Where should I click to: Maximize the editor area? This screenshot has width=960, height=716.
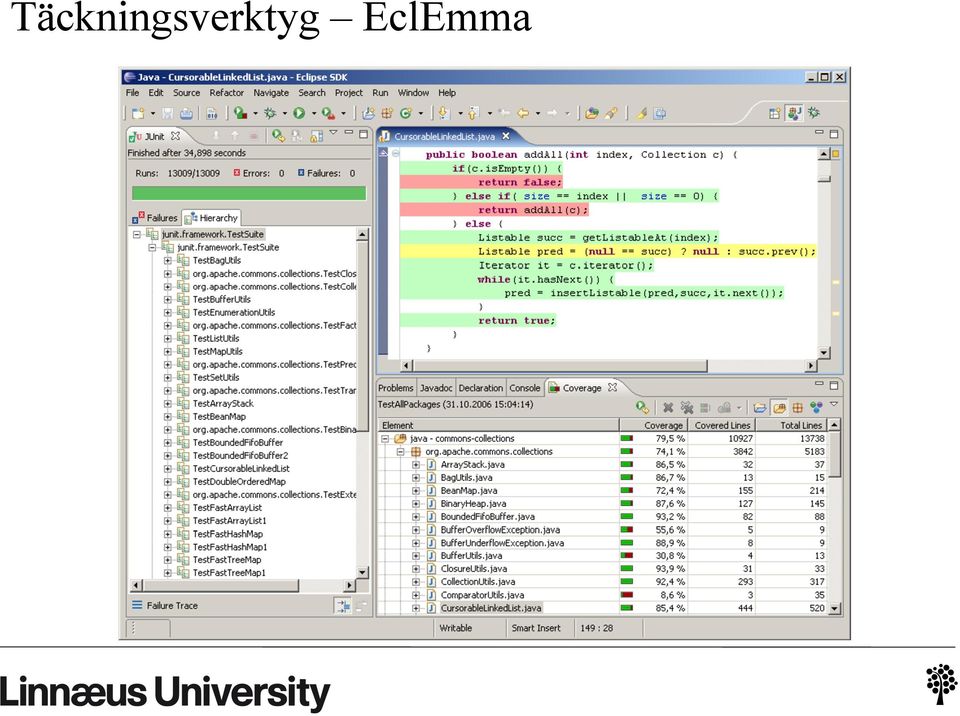point(833,134)
